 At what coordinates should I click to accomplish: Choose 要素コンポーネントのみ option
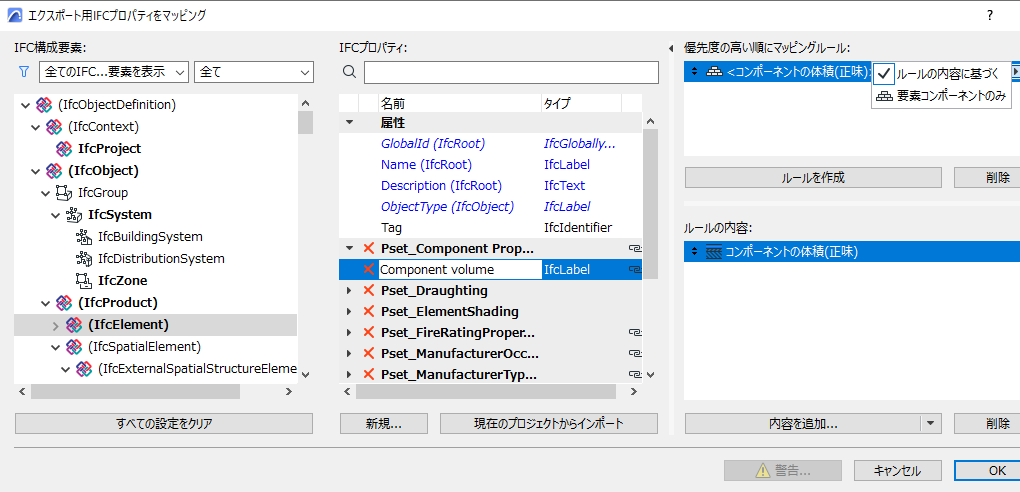click(x=941, y=96)
